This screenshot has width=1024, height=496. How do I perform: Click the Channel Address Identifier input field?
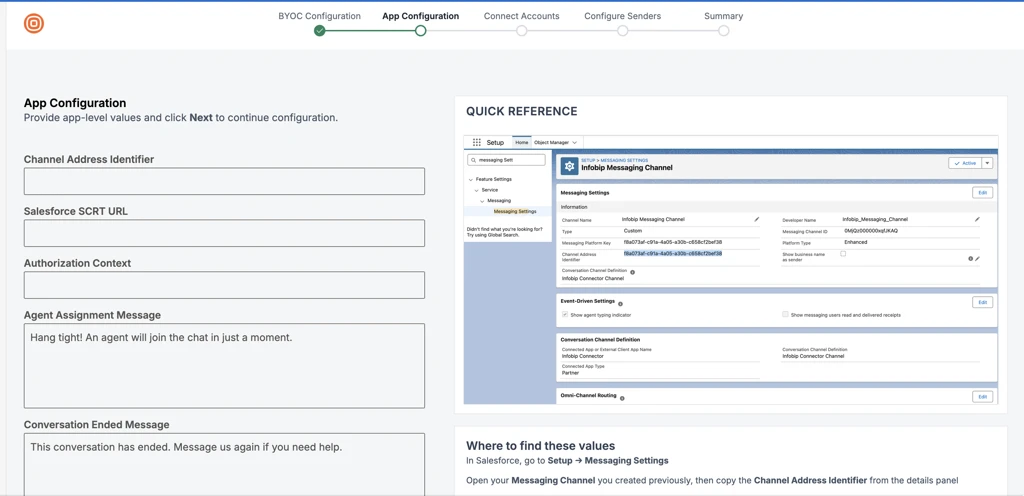click(x=224, y=181)
